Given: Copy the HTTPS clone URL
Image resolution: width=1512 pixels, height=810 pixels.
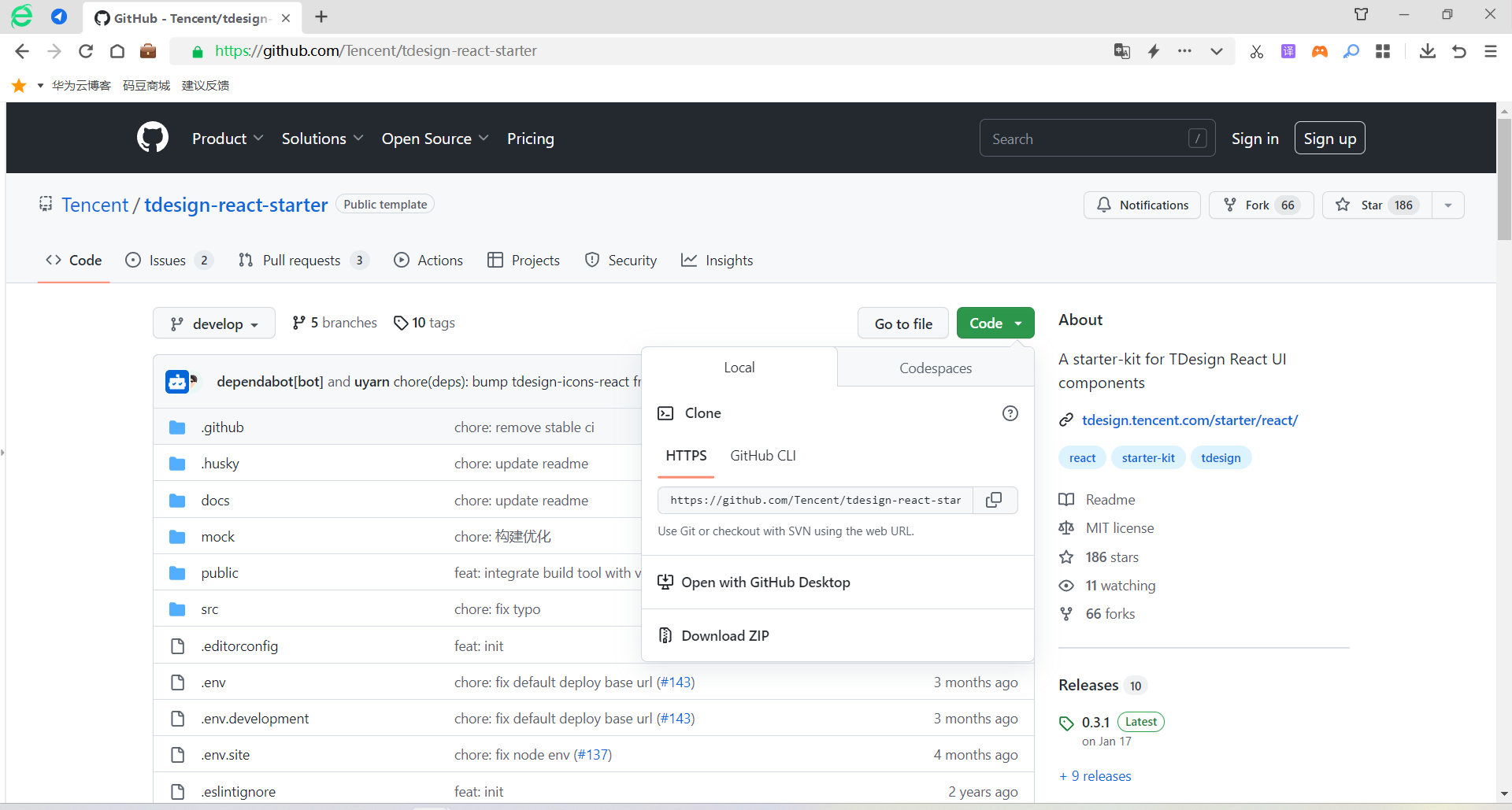Looking at the screenshot, I should (x=995, y=500).
